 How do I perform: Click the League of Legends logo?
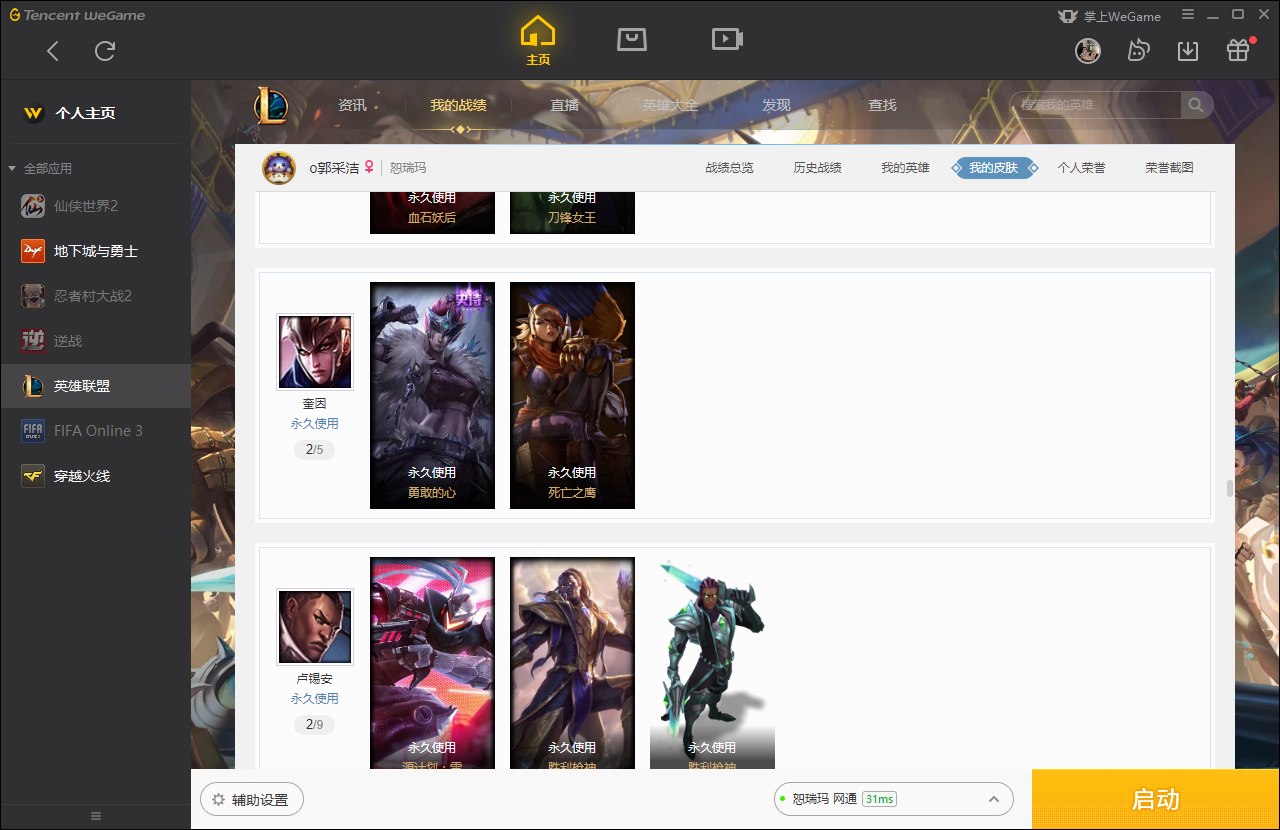(270, 105)
